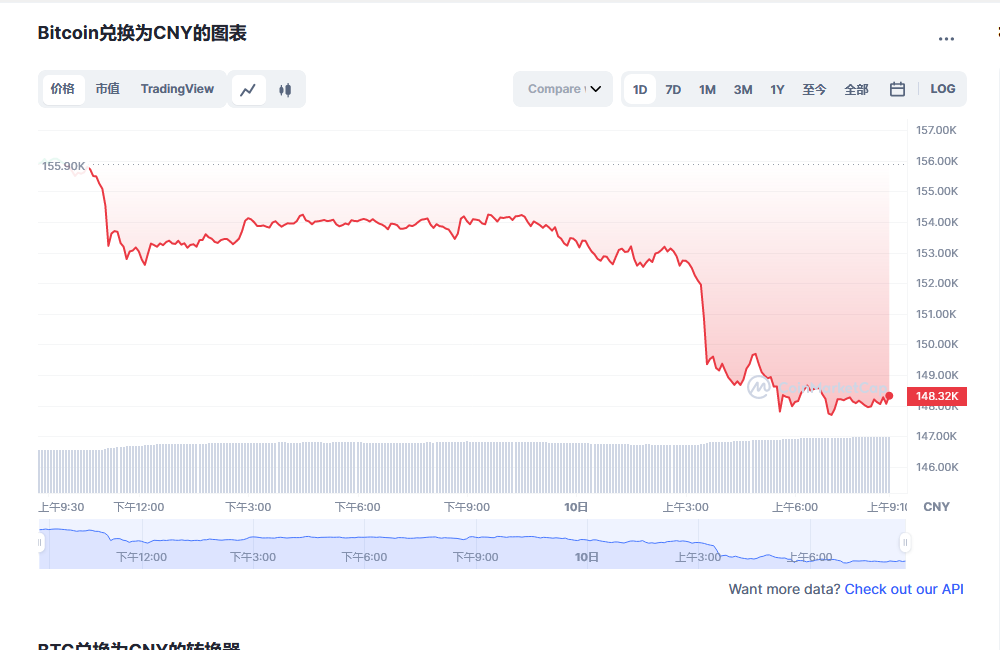Select the 7D time range
Viewport: 1000px width, 650px height.
tap(673, 89)
